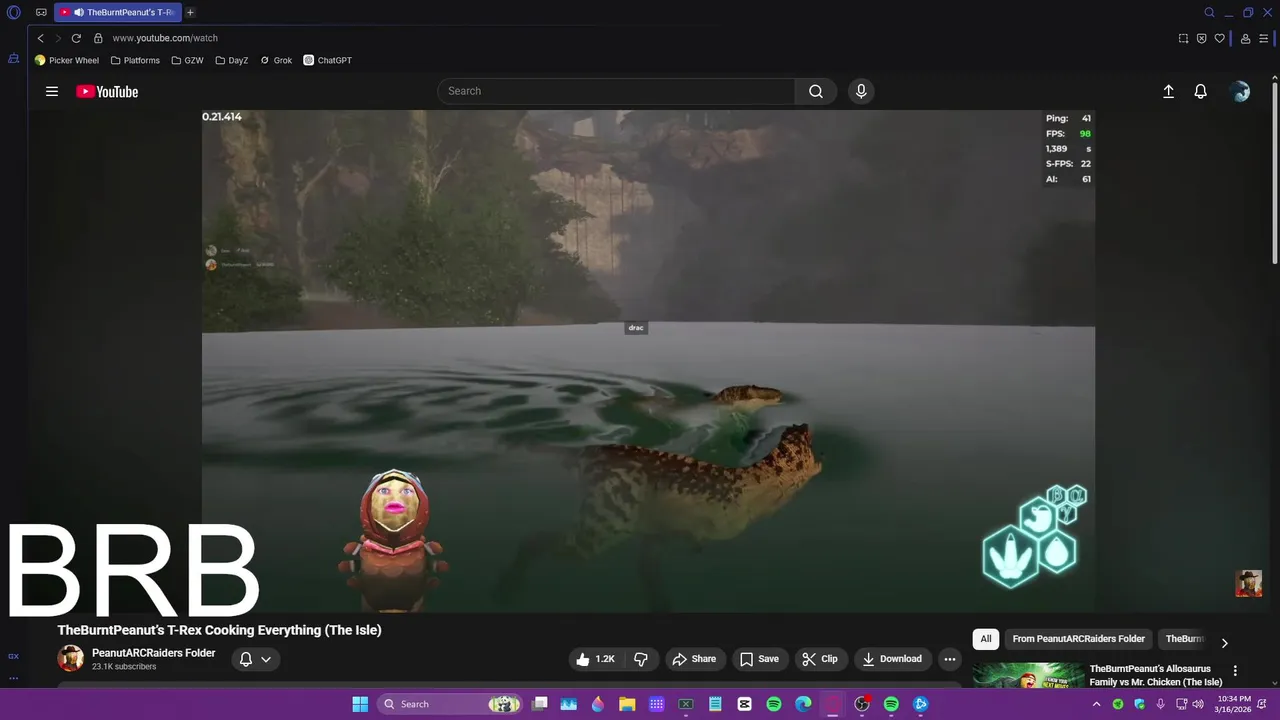
Task: Open OBS Studio from the taskbar
Action: pos(862,704)
